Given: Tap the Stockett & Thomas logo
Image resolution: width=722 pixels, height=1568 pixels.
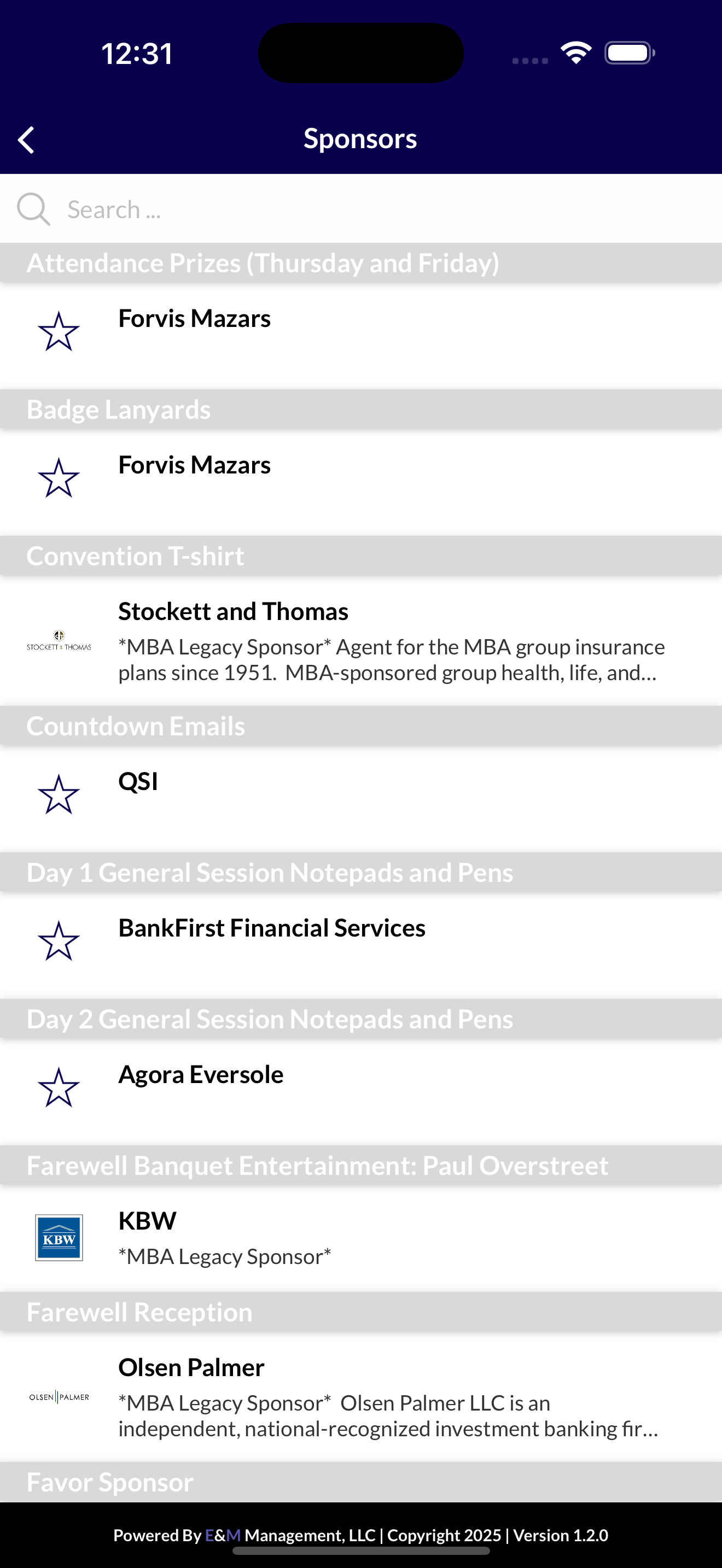Looking at the screenshot, I should tap(59, 641).
